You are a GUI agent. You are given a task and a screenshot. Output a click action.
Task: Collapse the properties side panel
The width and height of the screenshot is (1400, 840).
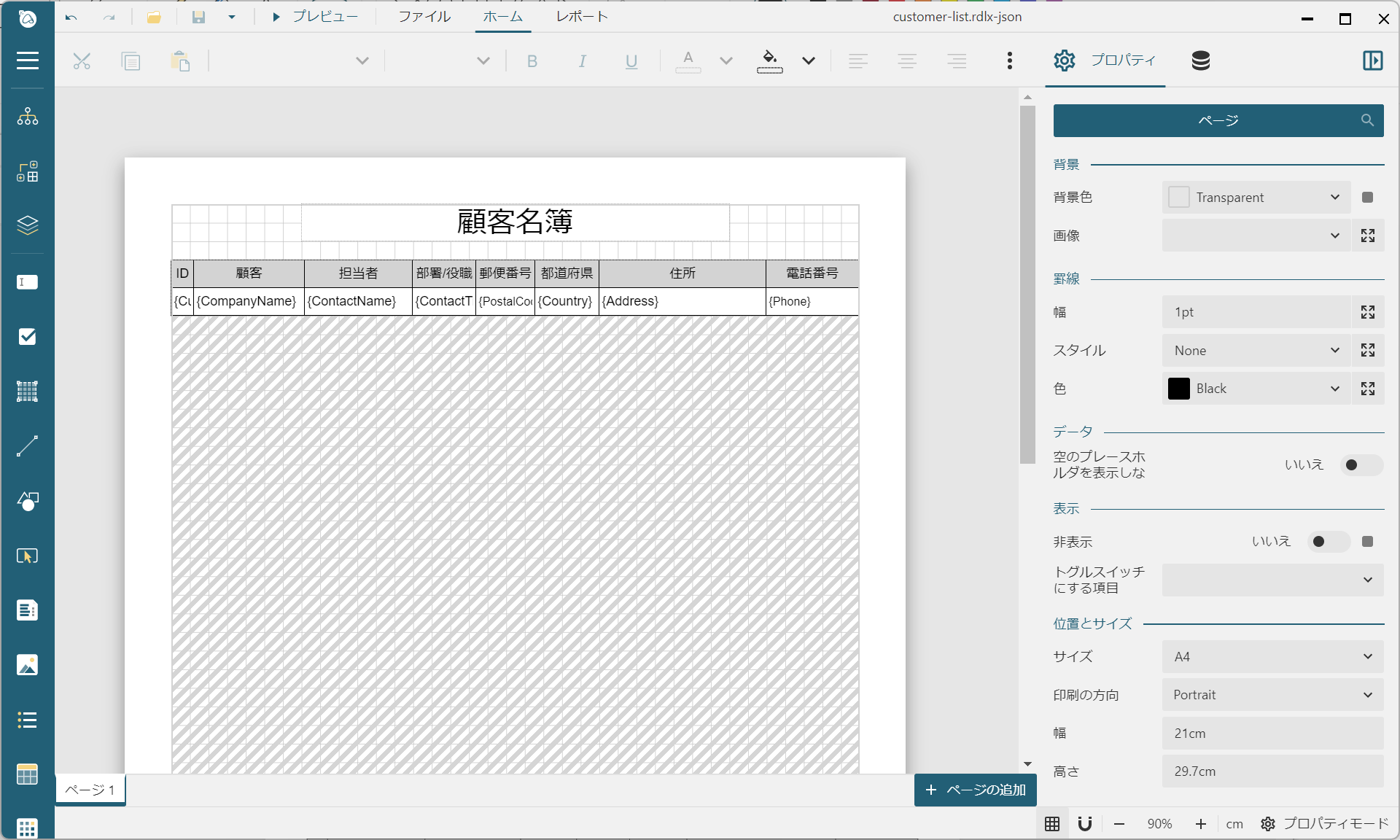point(1372,61)
